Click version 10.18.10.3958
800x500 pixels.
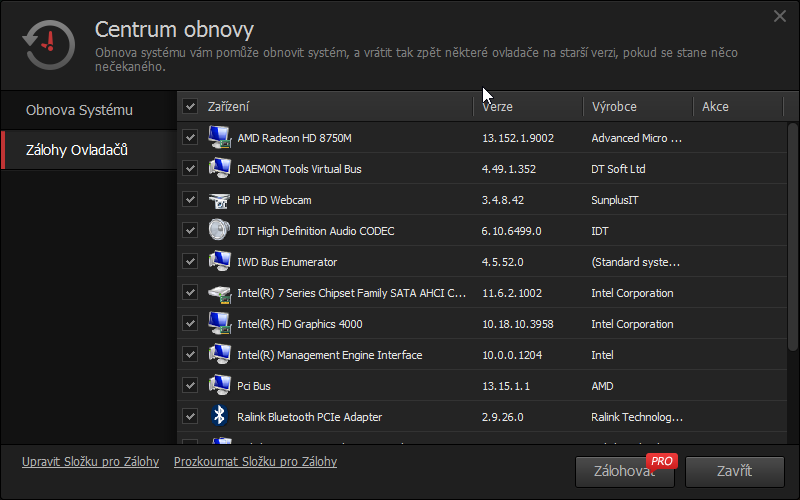518,324
